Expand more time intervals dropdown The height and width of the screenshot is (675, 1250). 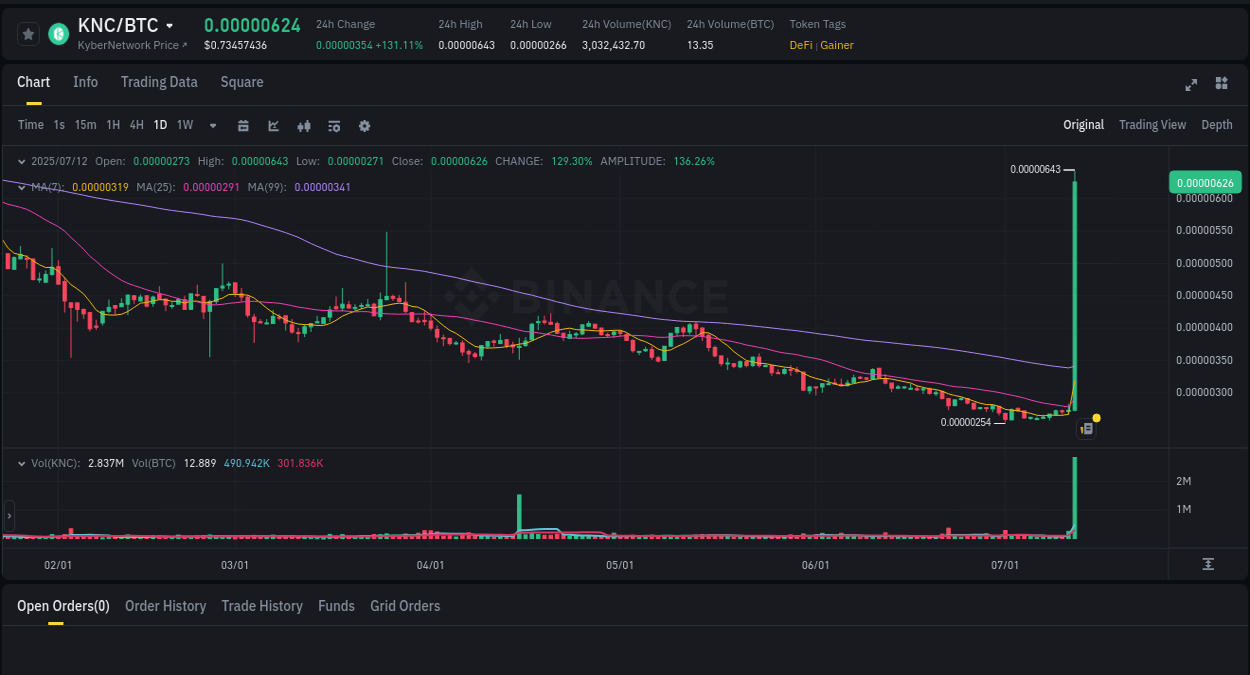coord(213,126)
